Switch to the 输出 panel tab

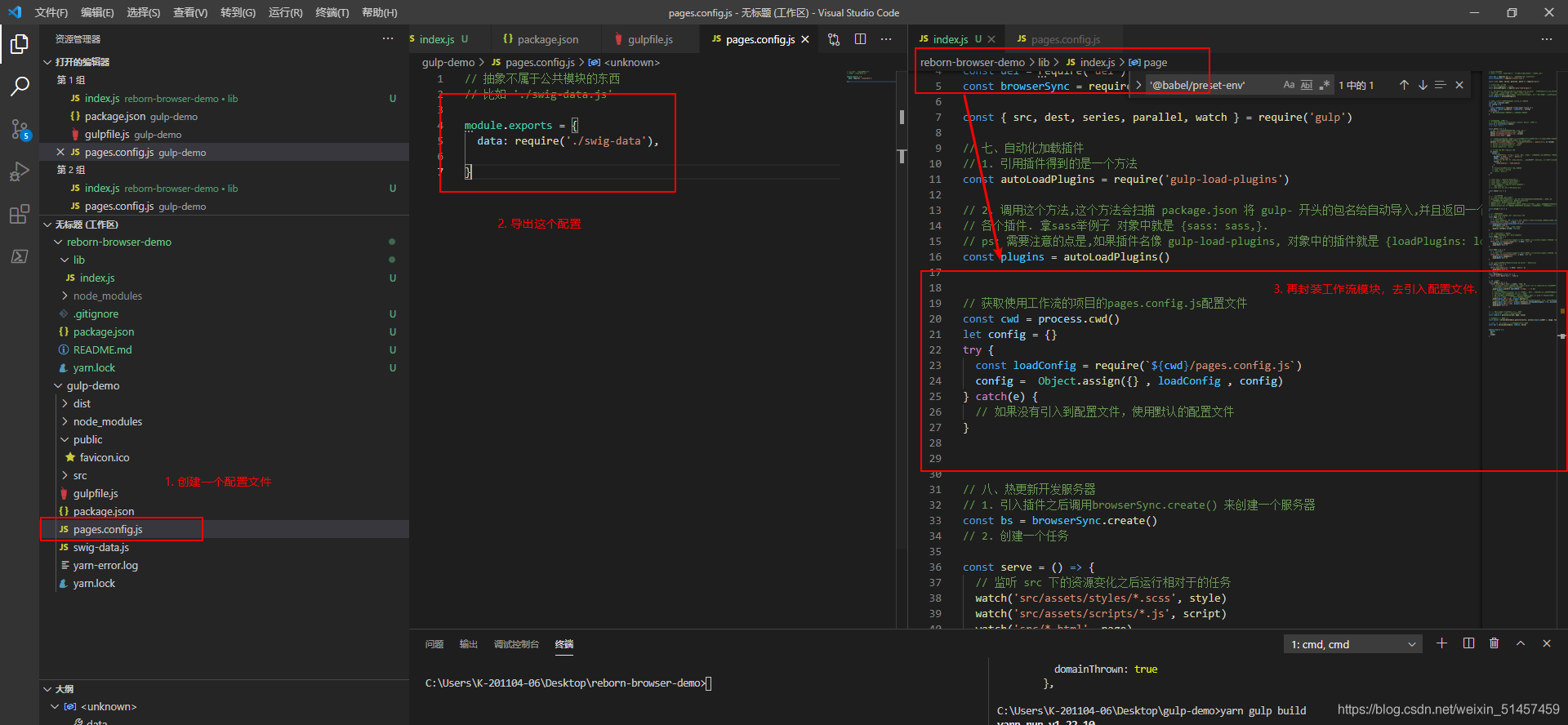(469, 644)
